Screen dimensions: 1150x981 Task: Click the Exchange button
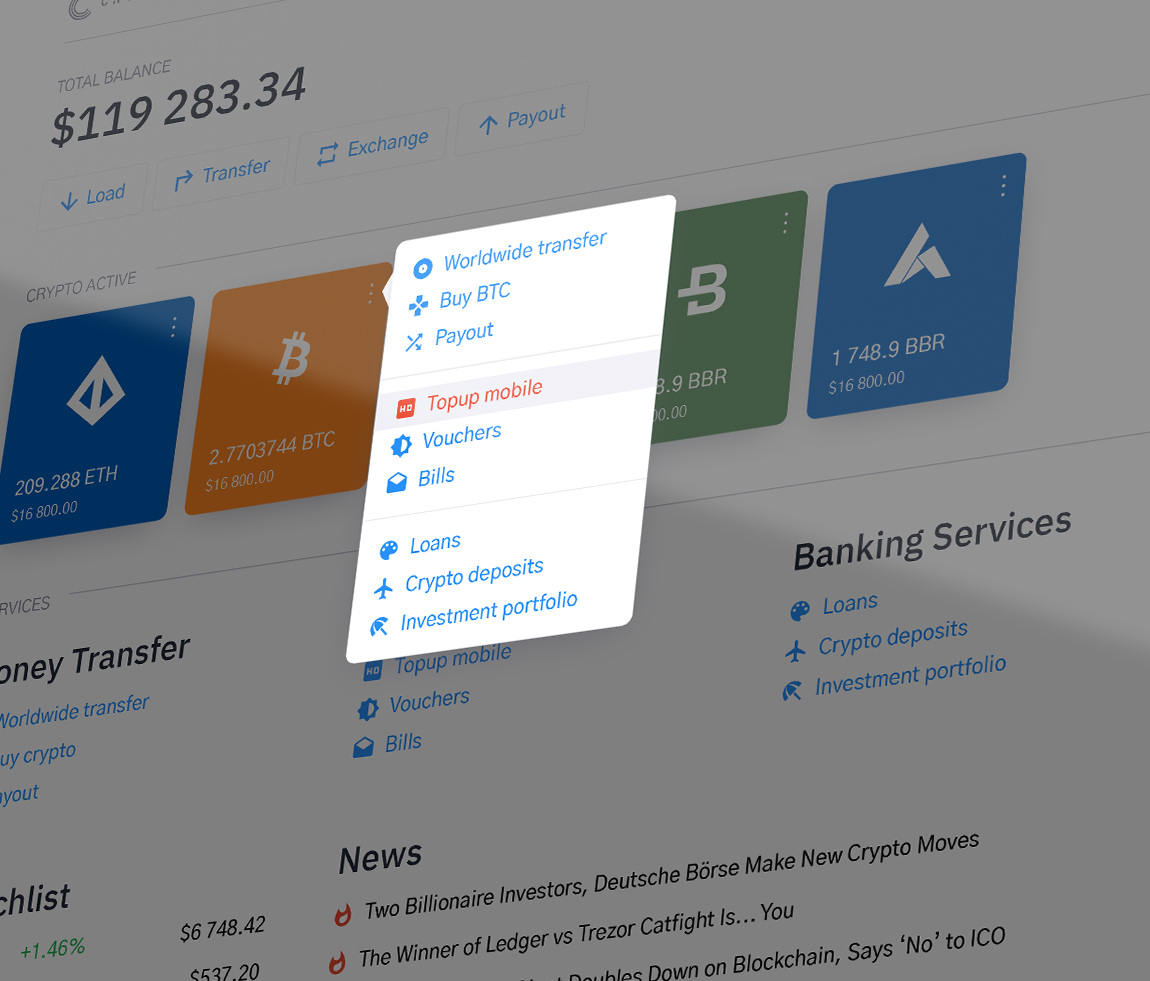(372, 145)
